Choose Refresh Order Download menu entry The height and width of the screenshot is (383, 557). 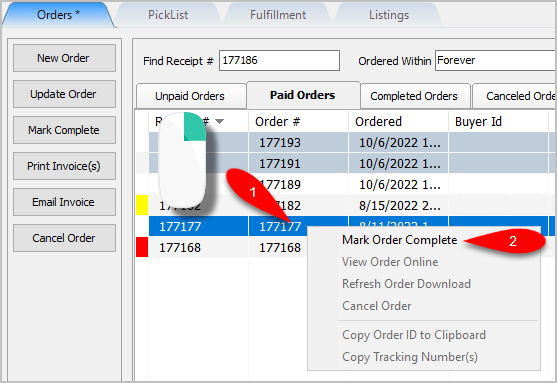tap(406, 284)
